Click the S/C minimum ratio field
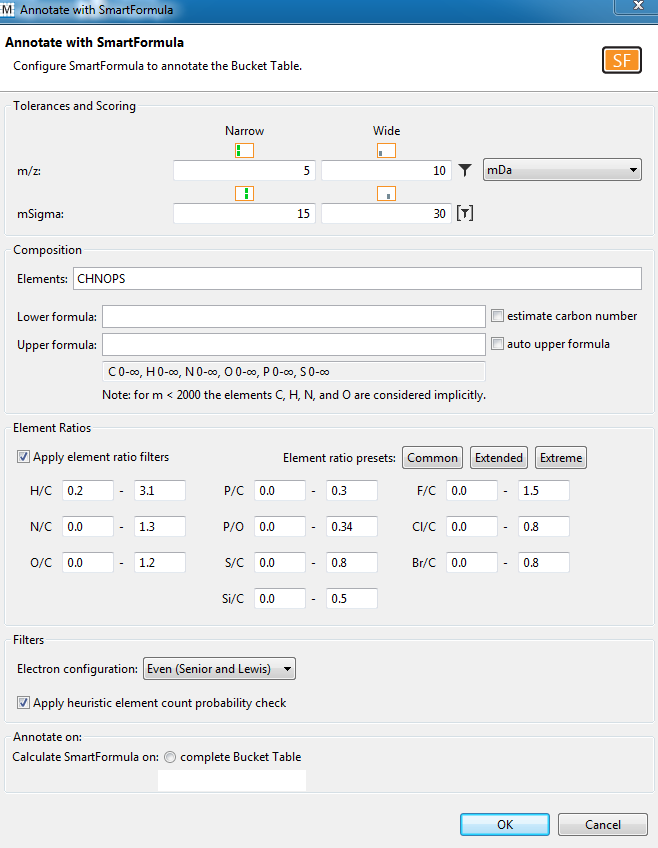The width and height of the screenshot is (658, 848). [x=280, y=562]
